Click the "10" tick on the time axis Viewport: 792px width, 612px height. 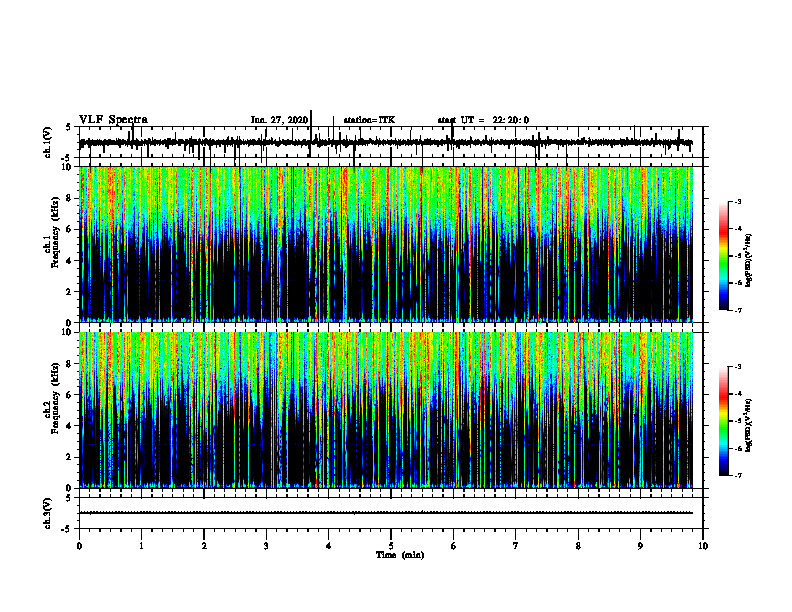pos(703,546)
